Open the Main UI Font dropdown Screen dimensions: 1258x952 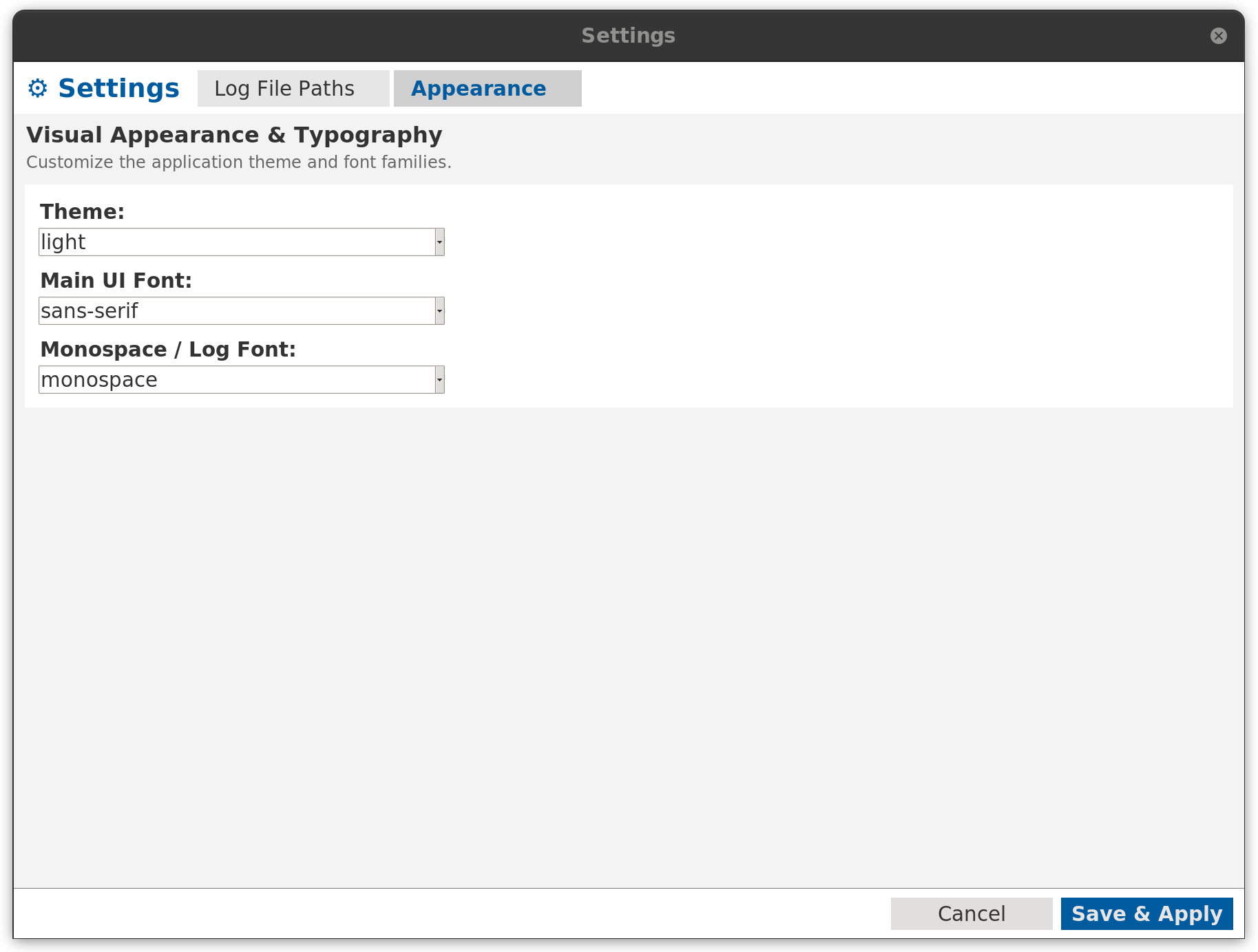pyautogui.click(x=242, y=311)
